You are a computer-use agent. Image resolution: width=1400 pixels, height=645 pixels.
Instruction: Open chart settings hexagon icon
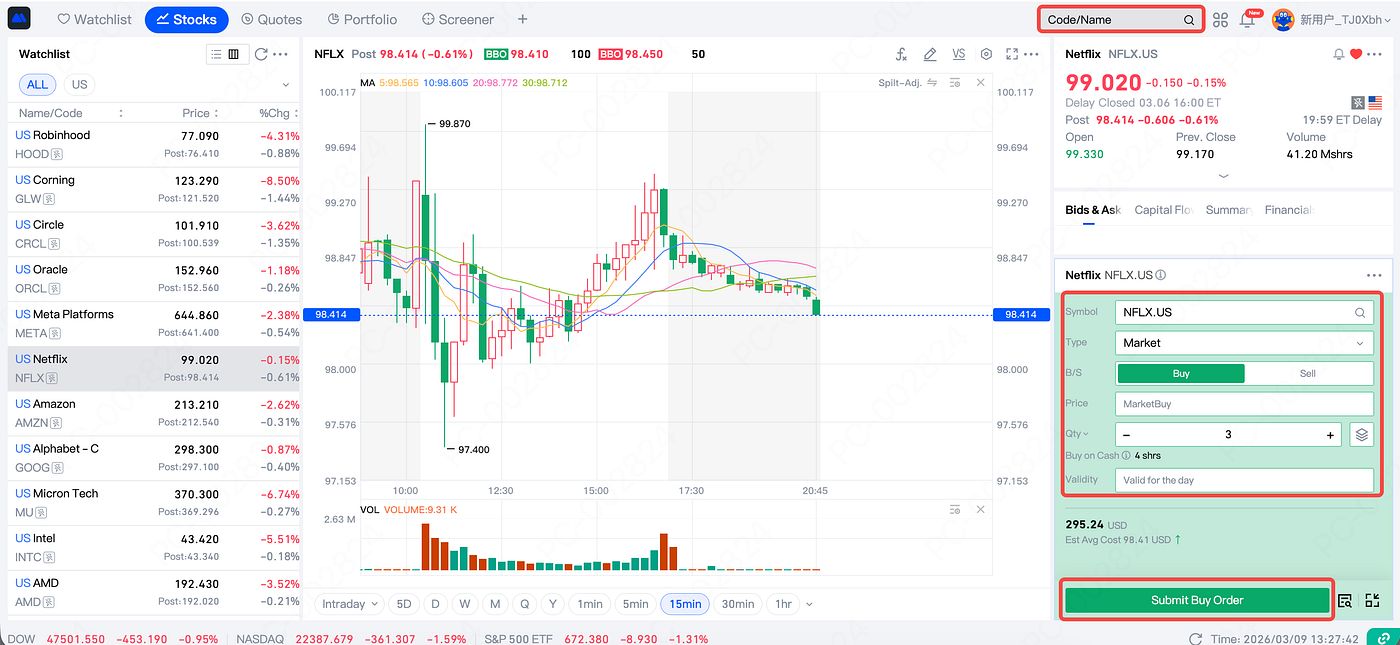tap(986, 54)
